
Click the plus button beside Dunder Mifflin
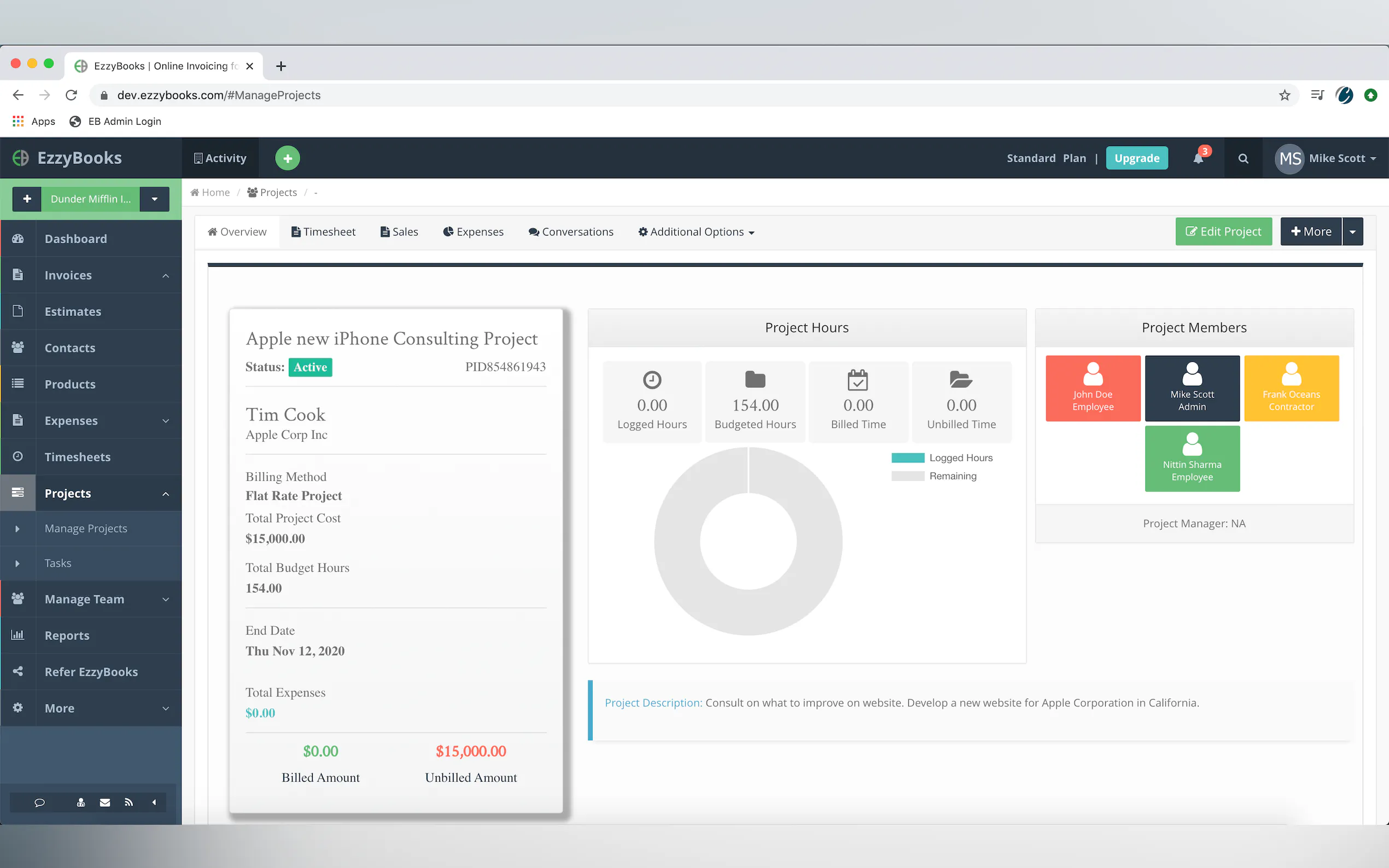pyautogui.click(x=27, y=198)
